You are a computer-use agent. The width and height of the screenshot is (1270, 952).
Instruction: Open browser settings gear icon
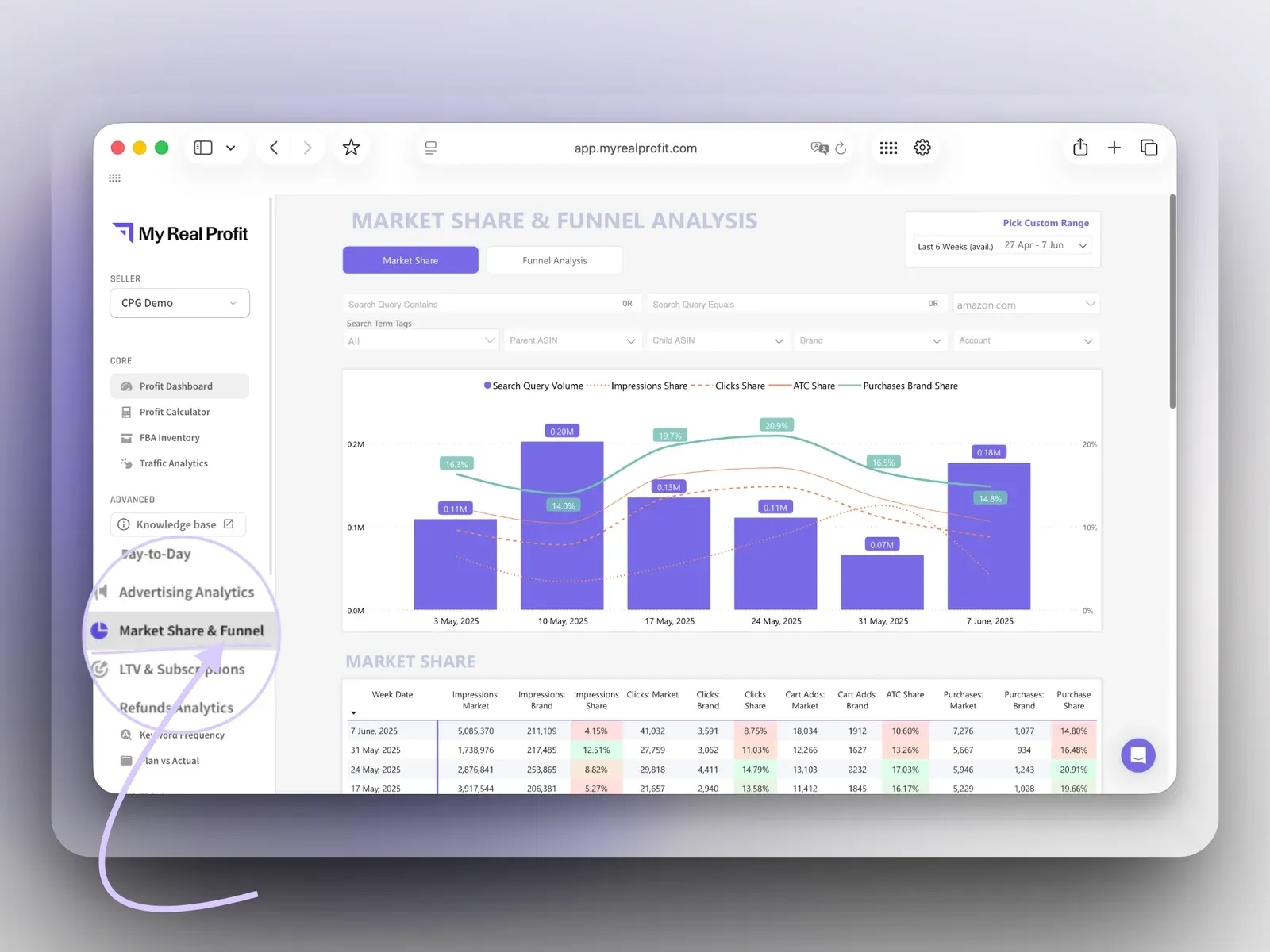[922, 148]
